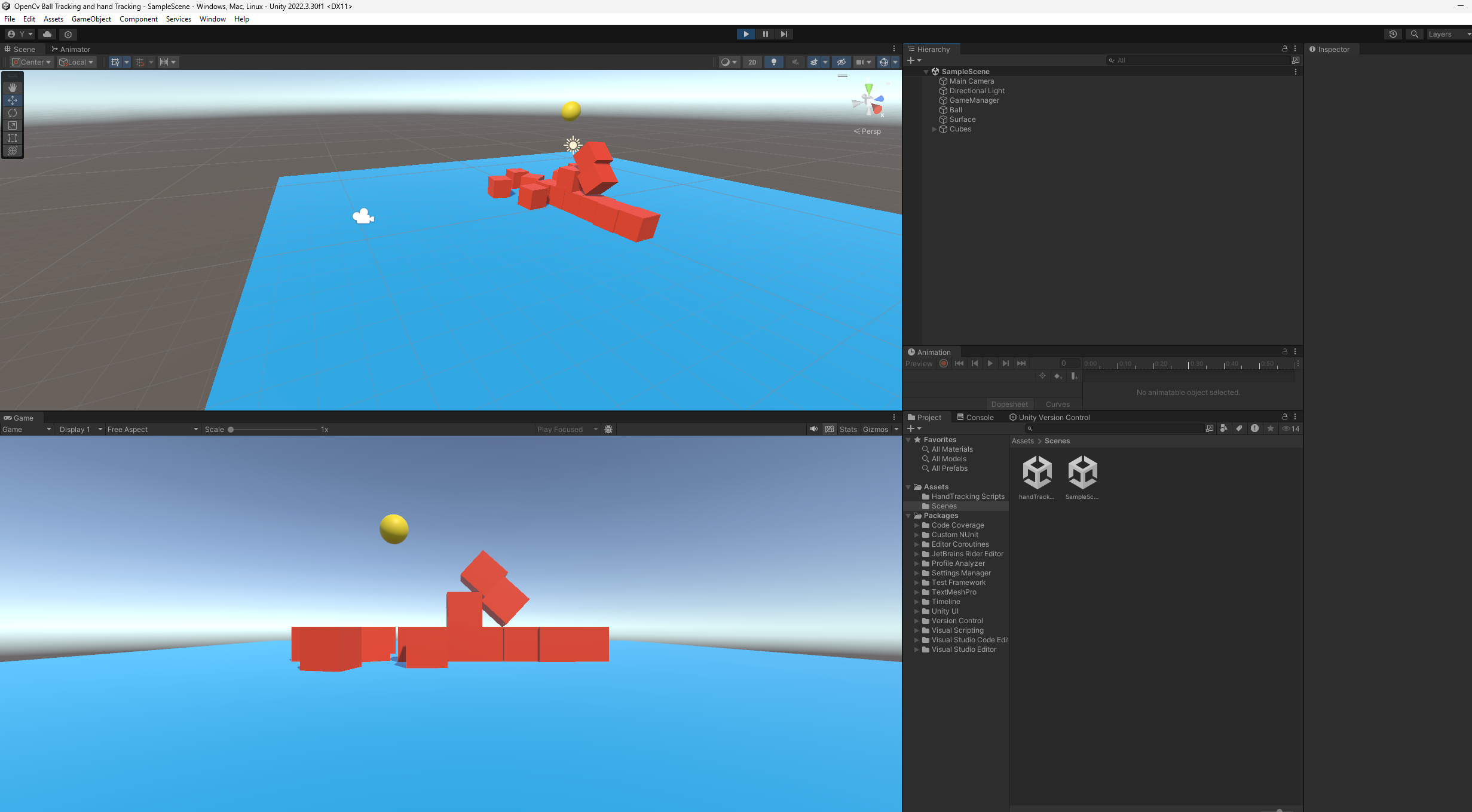Mute audio in the Game view
The image size is (1472, 812).
[x=813, y=429]
